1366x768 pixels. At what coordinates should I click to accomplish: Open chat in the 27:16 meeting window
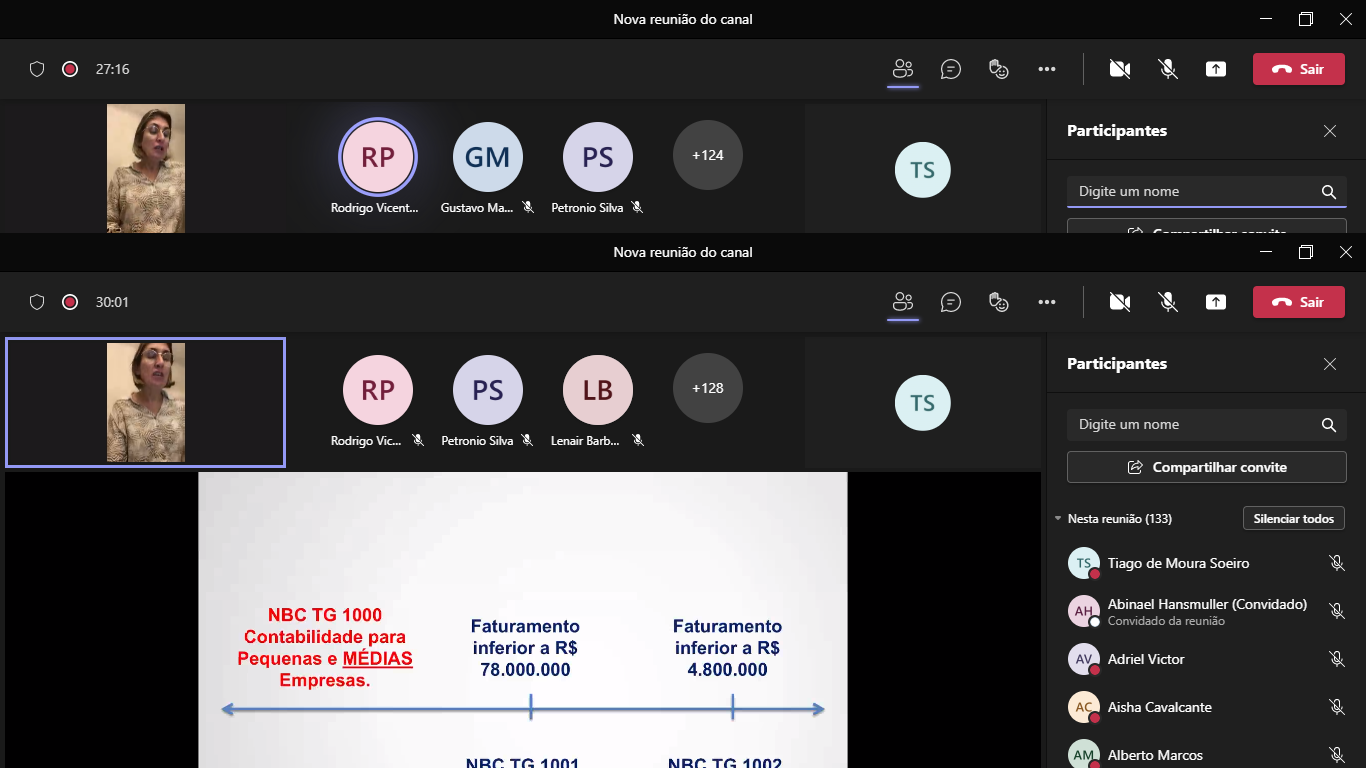[950, 69]
